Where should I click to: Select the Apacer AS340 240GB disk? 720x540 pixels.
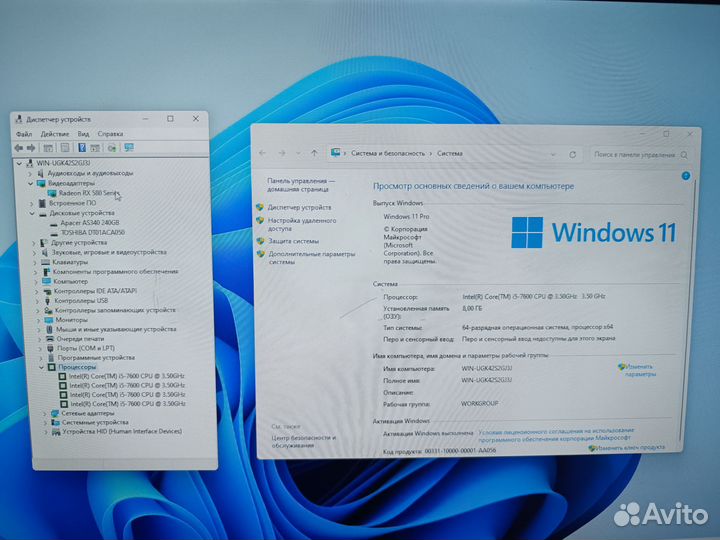[90, 223]
